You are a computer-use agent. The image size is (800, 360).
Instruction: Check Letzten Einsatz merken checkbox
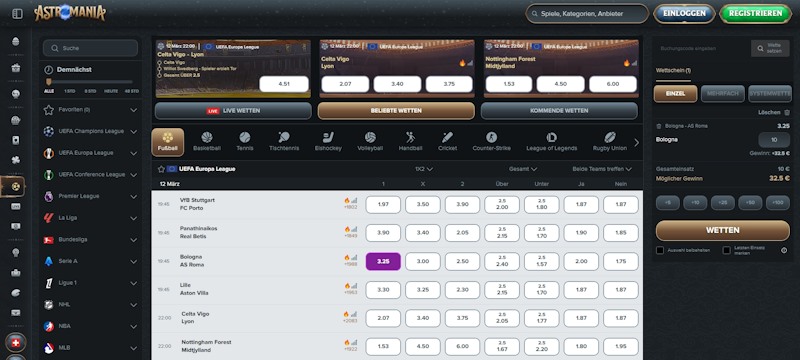click(727, 250)
